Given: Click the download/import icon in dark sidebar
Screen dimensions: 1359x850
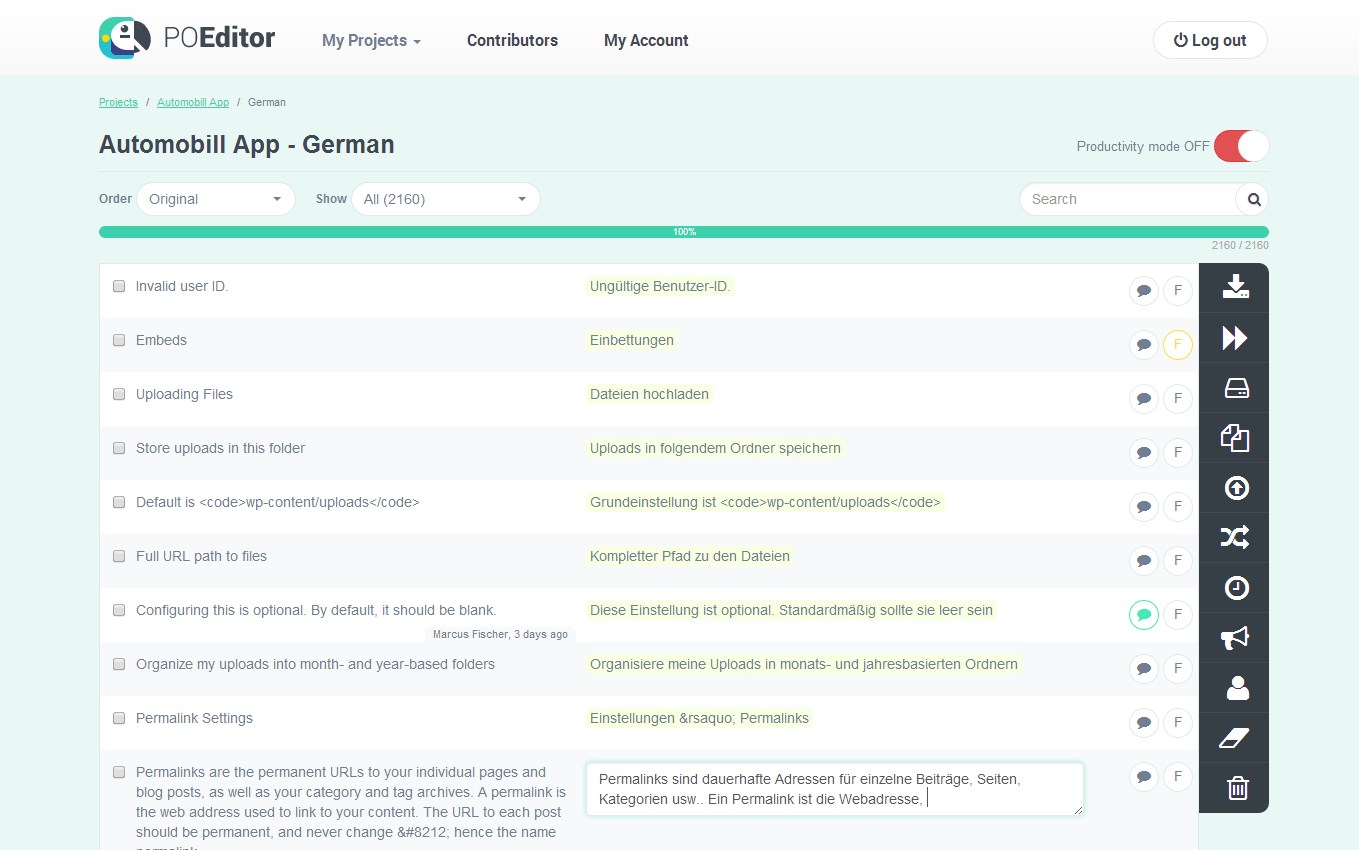Looking at the screenshot, I should point(1235,287).
